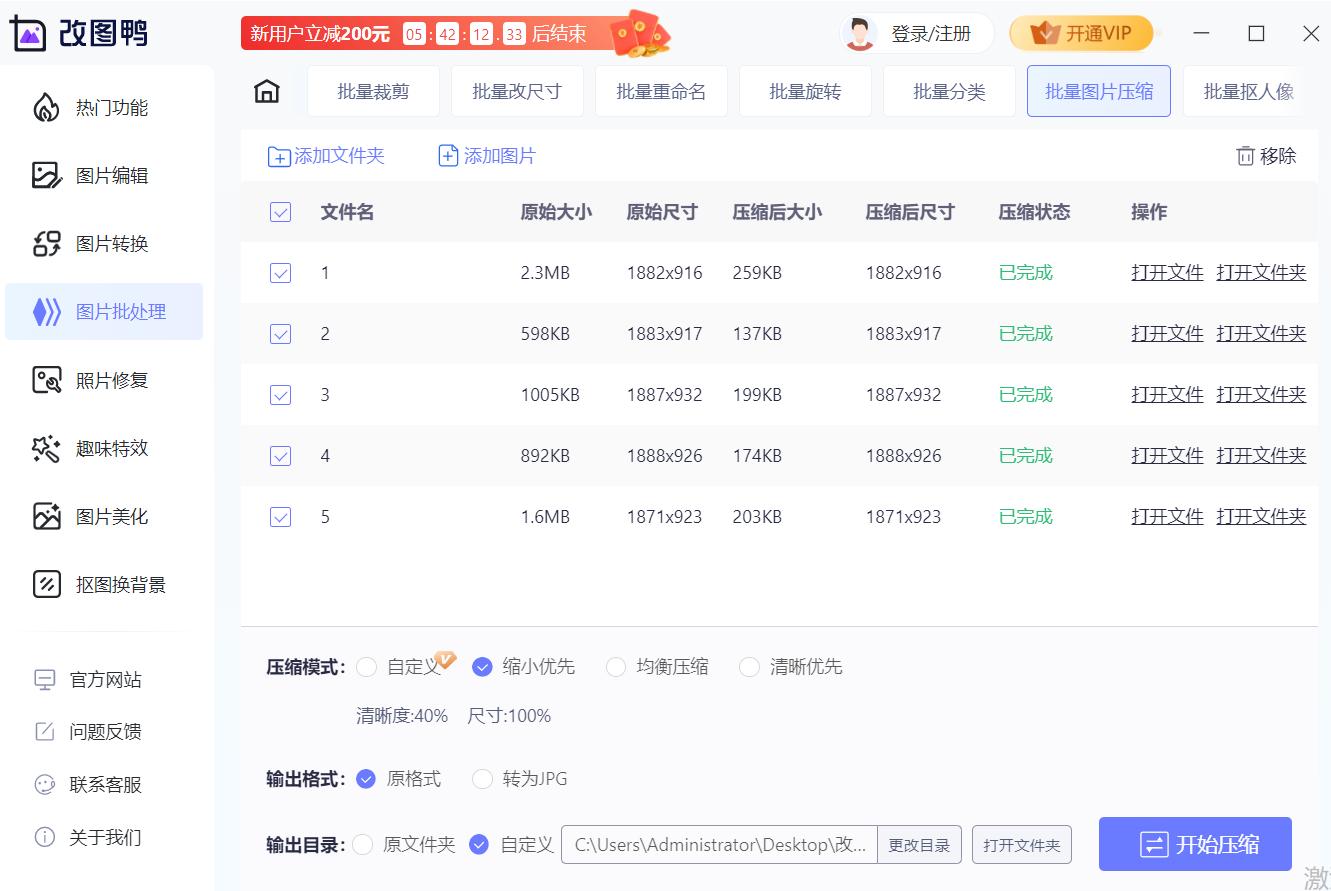
Task: Open 打开文件夹 link for file 5
Action: (x=1261, y=516)
